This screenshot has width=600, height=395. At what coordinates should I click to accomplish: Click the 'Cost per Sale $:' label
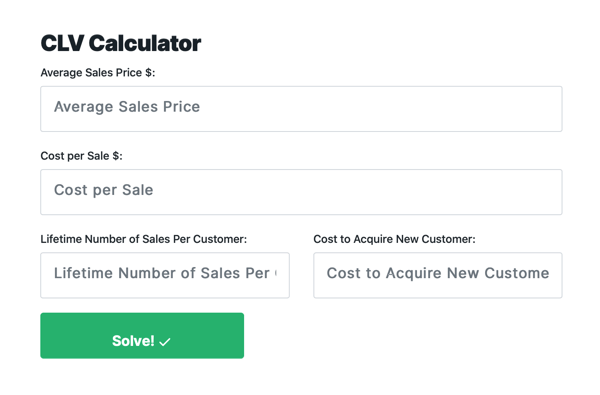(82, 156)
